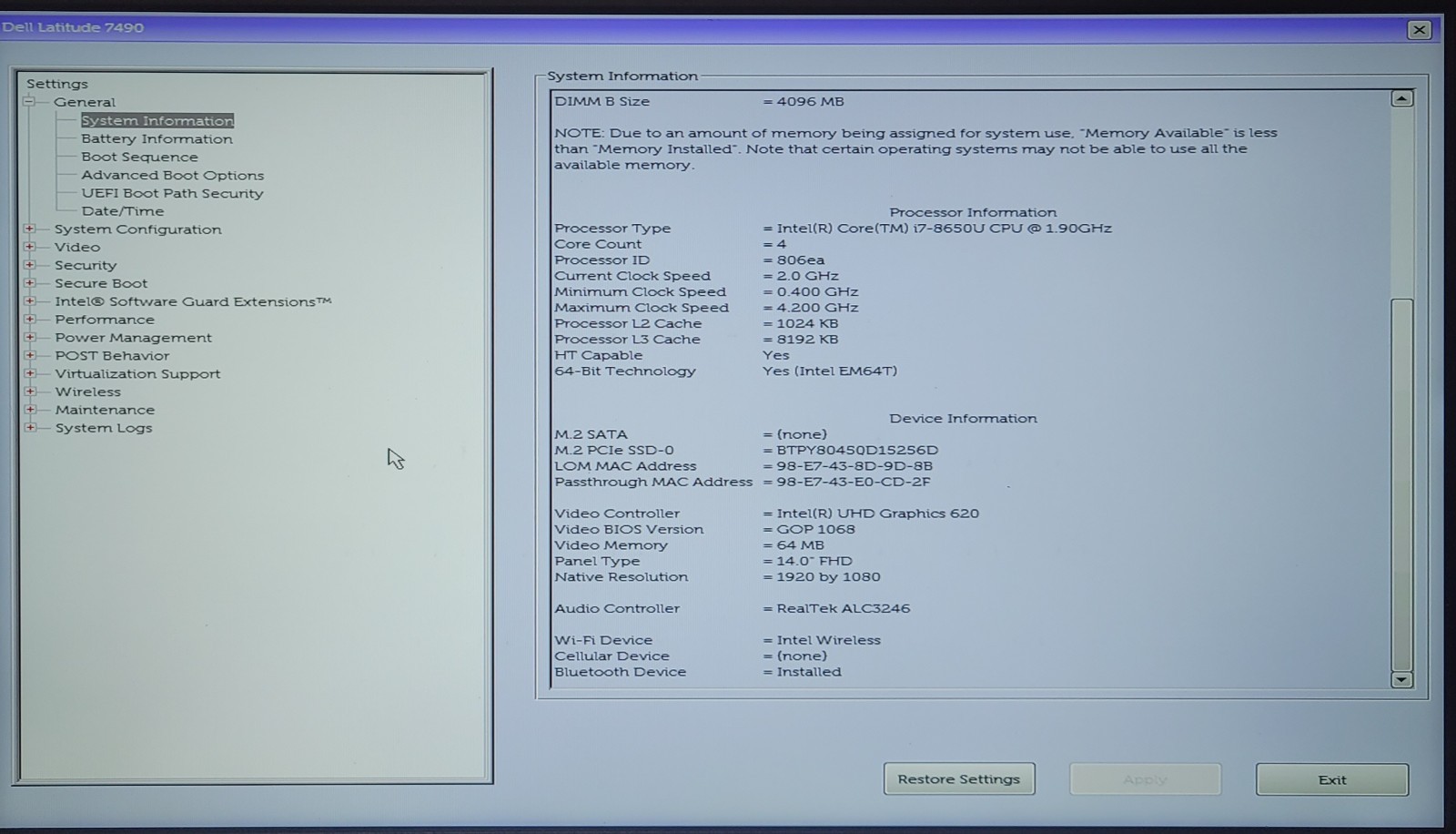
Task: Click the M.2 PCIe SSD-0 serial value
Action: pos(857,450)
